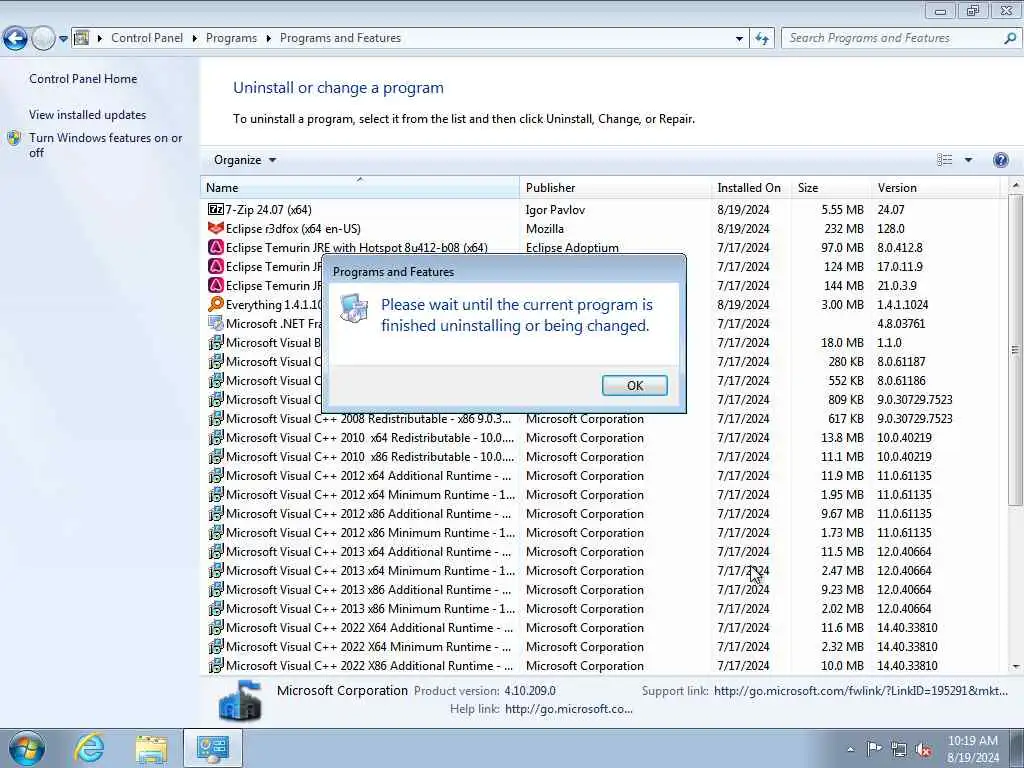Open the recent pages dropdown arrow
The height and width of the screenshot is (768, 1024).
(x=63, y=39)
